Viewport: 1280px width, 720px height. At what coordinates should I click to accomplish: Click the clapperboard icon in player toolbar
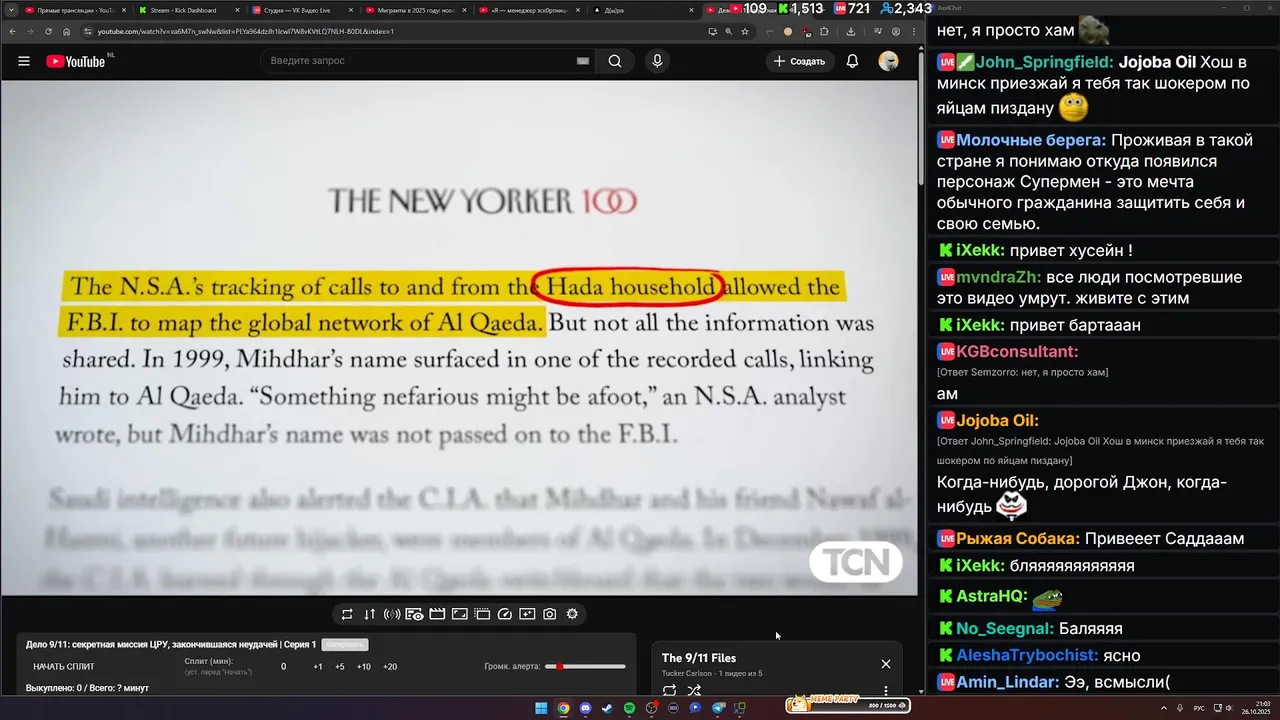tap(437, 614)
